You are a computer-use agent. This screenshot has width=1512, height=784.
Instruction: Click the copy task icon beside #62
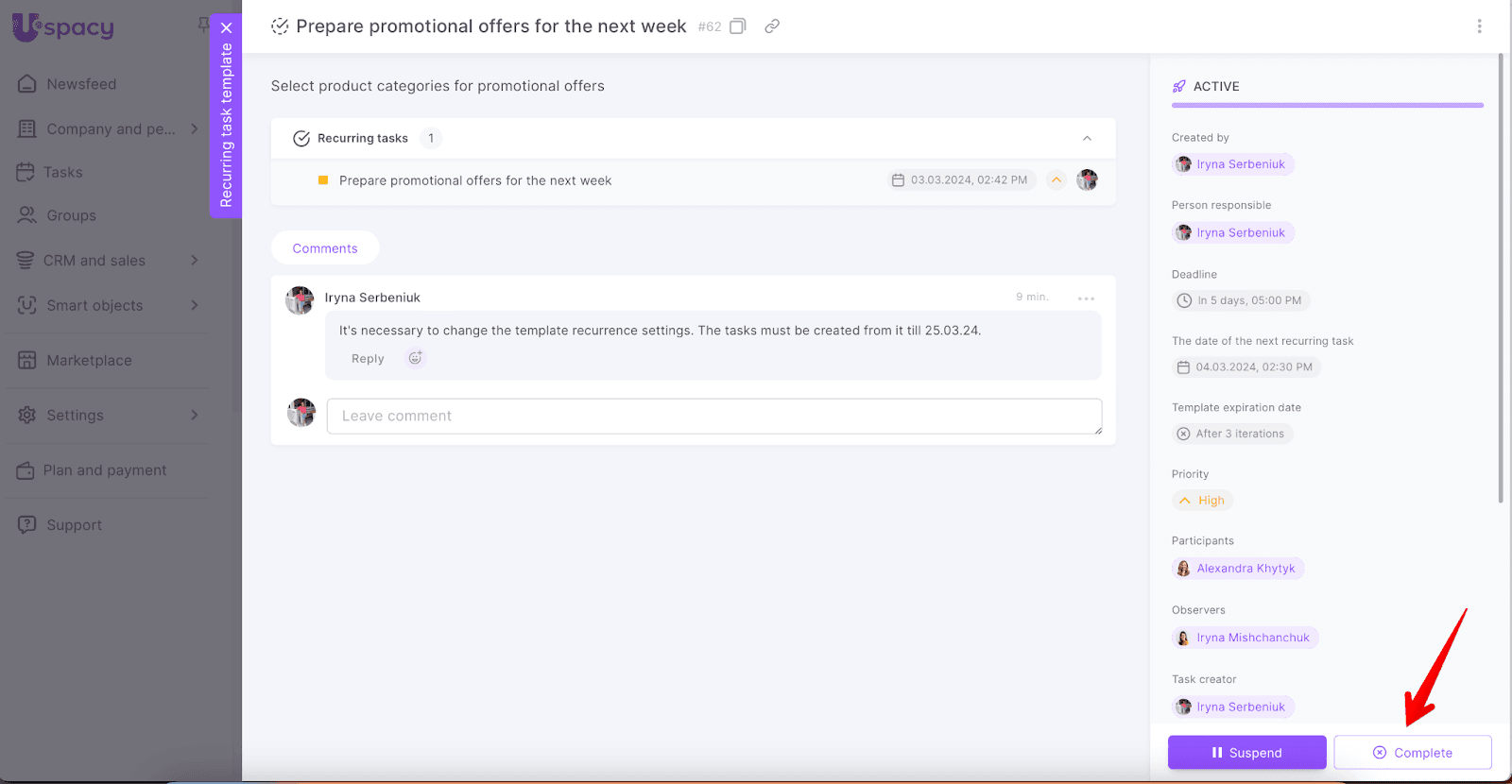[x=738, y=26]
